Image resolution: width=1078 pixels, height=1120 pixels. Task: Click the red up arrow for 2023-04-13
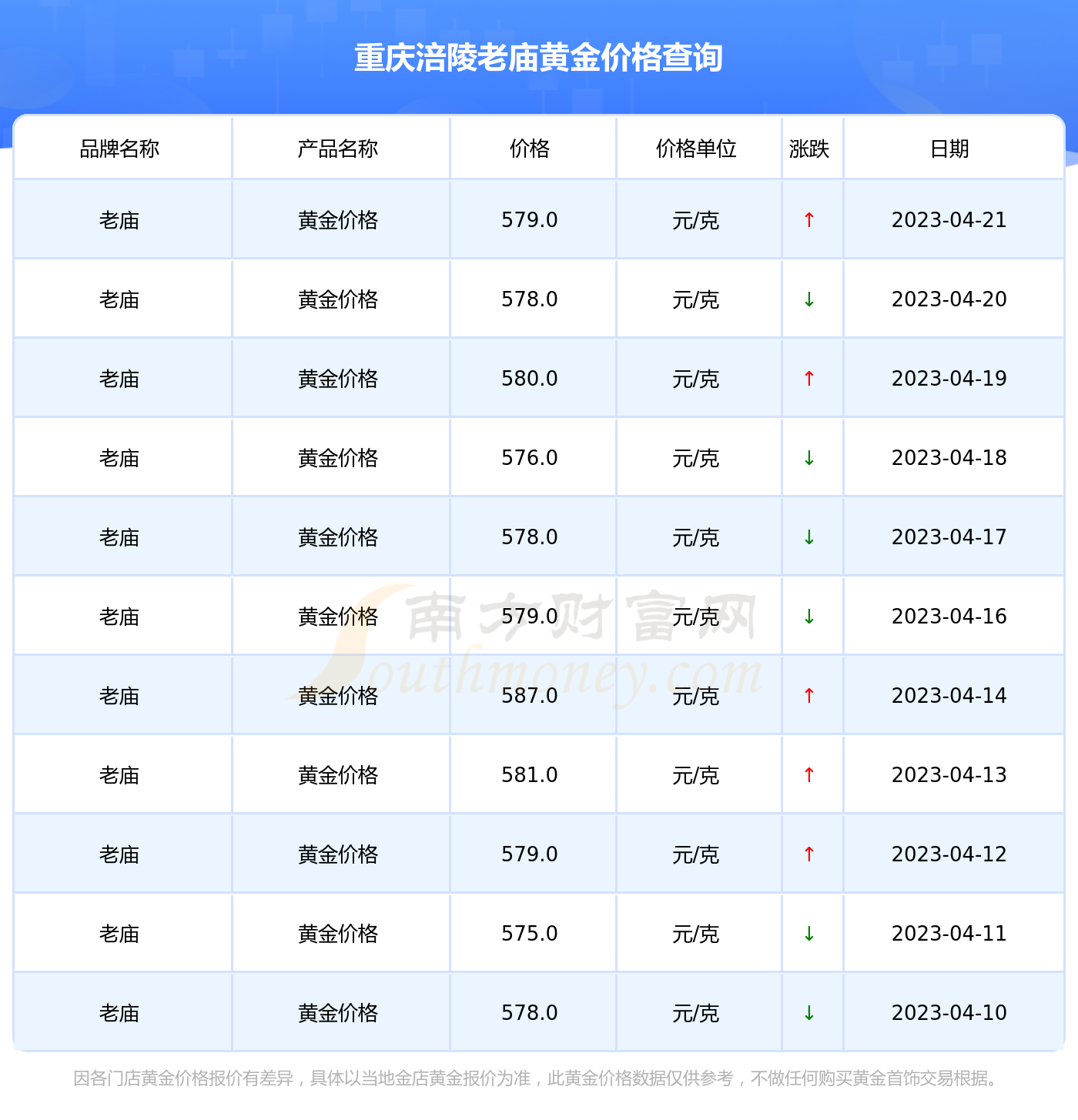click(809, 775)
